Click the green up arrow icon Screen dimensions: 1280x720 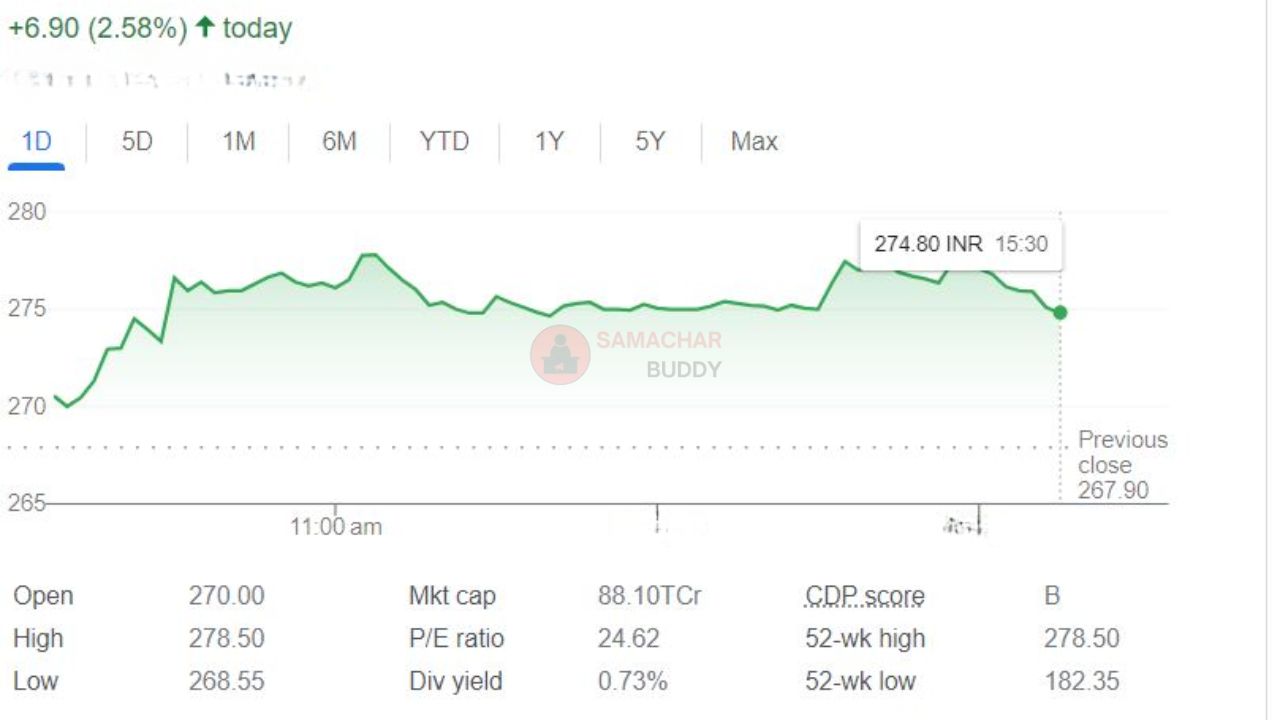click(205, 27)
